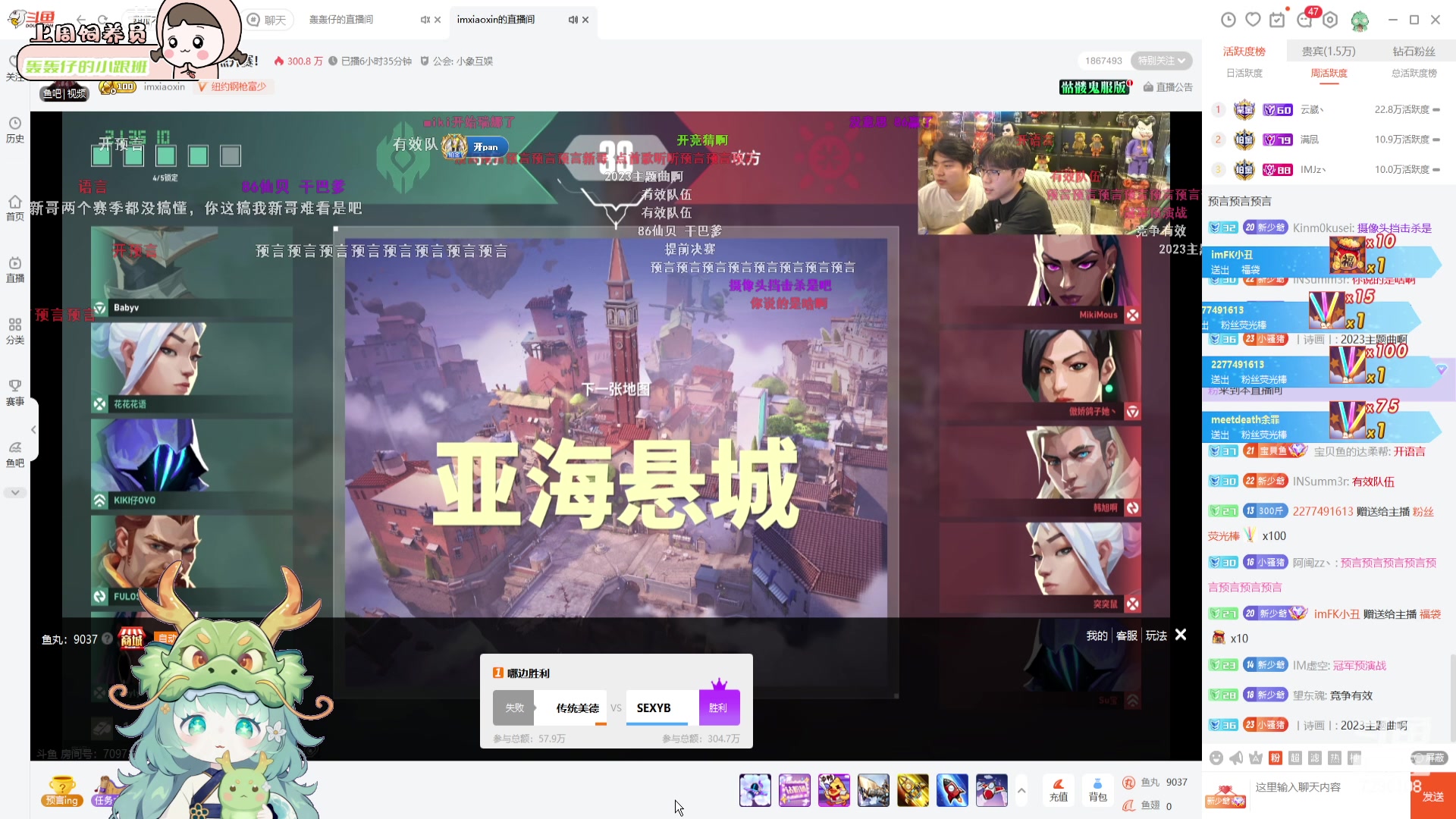Switch to the 贵宾(1.5万) tab

tap(1329, 51)
